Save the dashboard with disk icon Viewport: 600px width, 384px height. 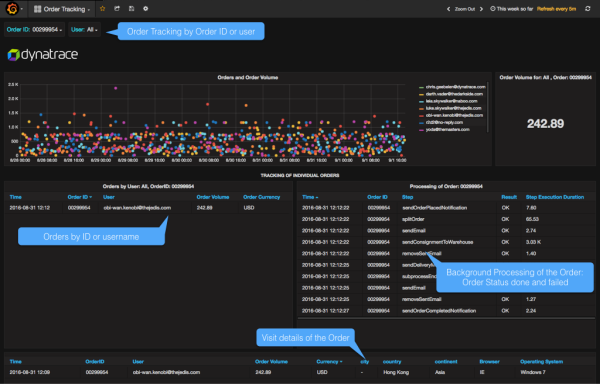click(x=131, y=8)
